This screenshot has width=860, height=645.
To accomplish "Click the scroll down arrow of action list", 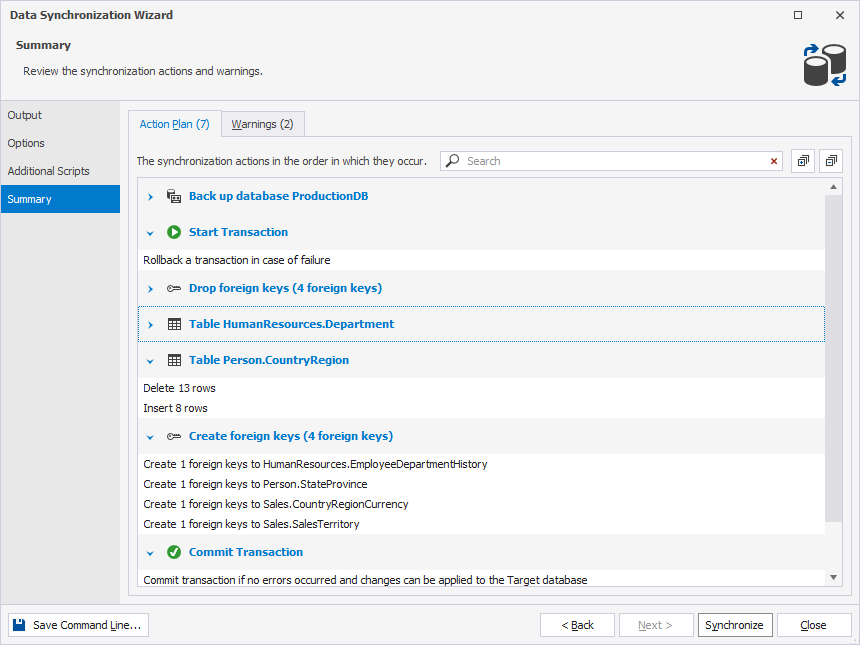I will click(834, 577).
